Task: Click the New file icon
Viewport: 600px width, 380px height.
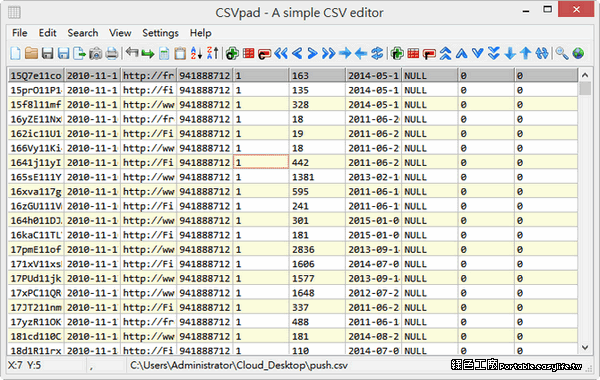Action: (x=15, y=53)
